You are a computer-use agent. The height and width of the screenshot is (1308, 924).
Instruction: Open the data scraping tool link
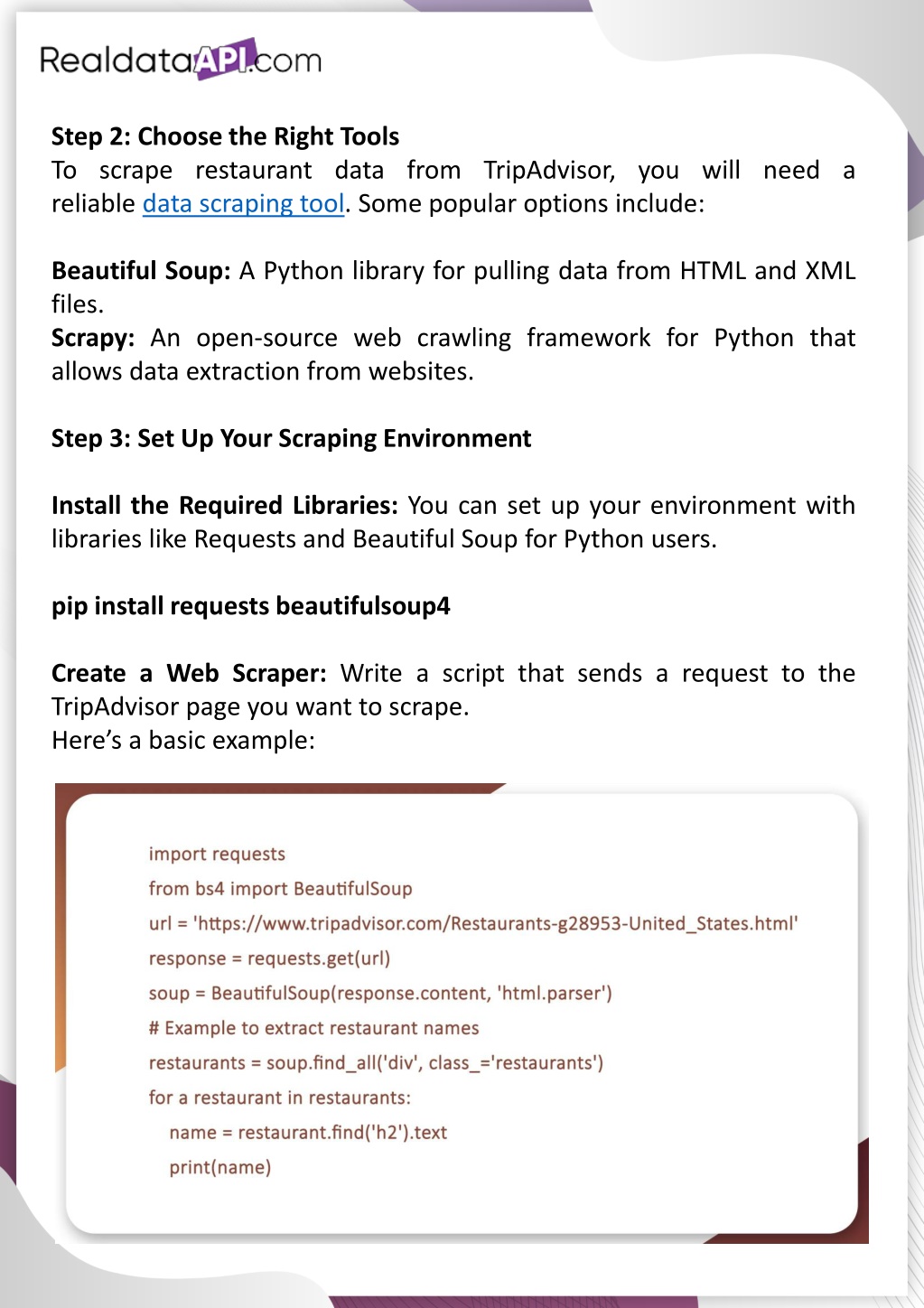tap(243, 204)
